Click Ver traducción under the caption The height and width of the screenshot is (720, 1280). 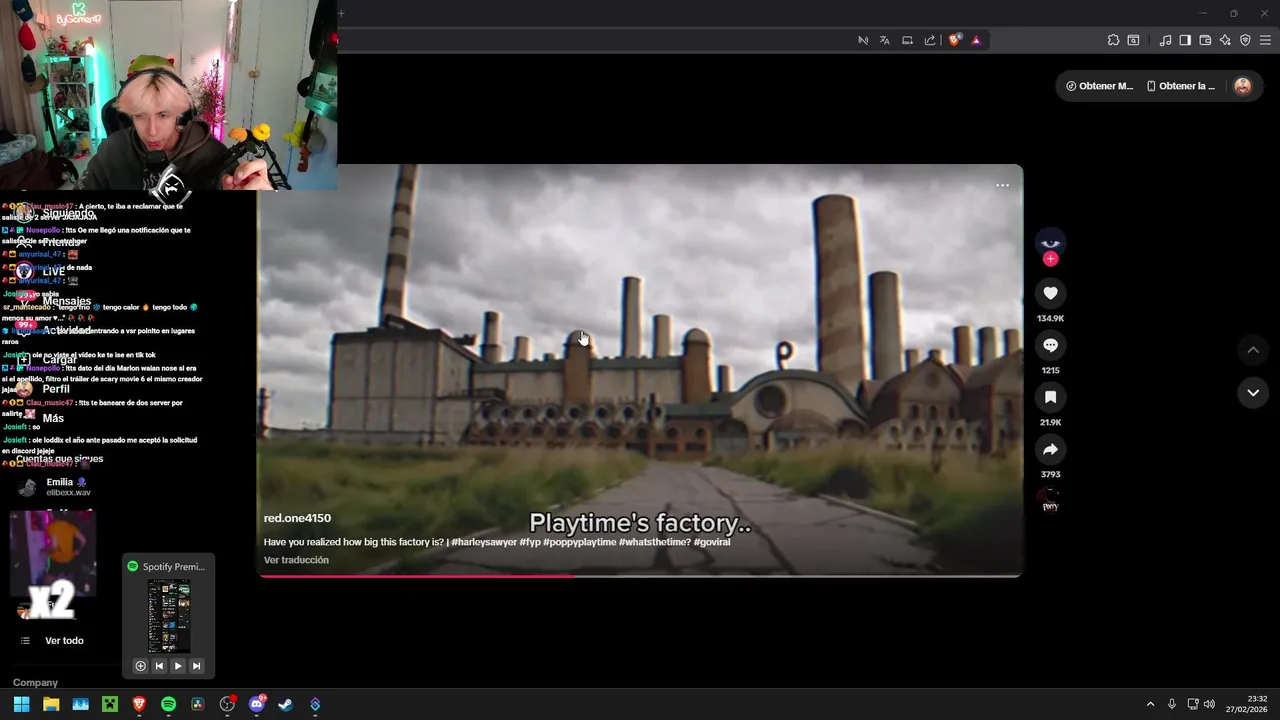296,560
